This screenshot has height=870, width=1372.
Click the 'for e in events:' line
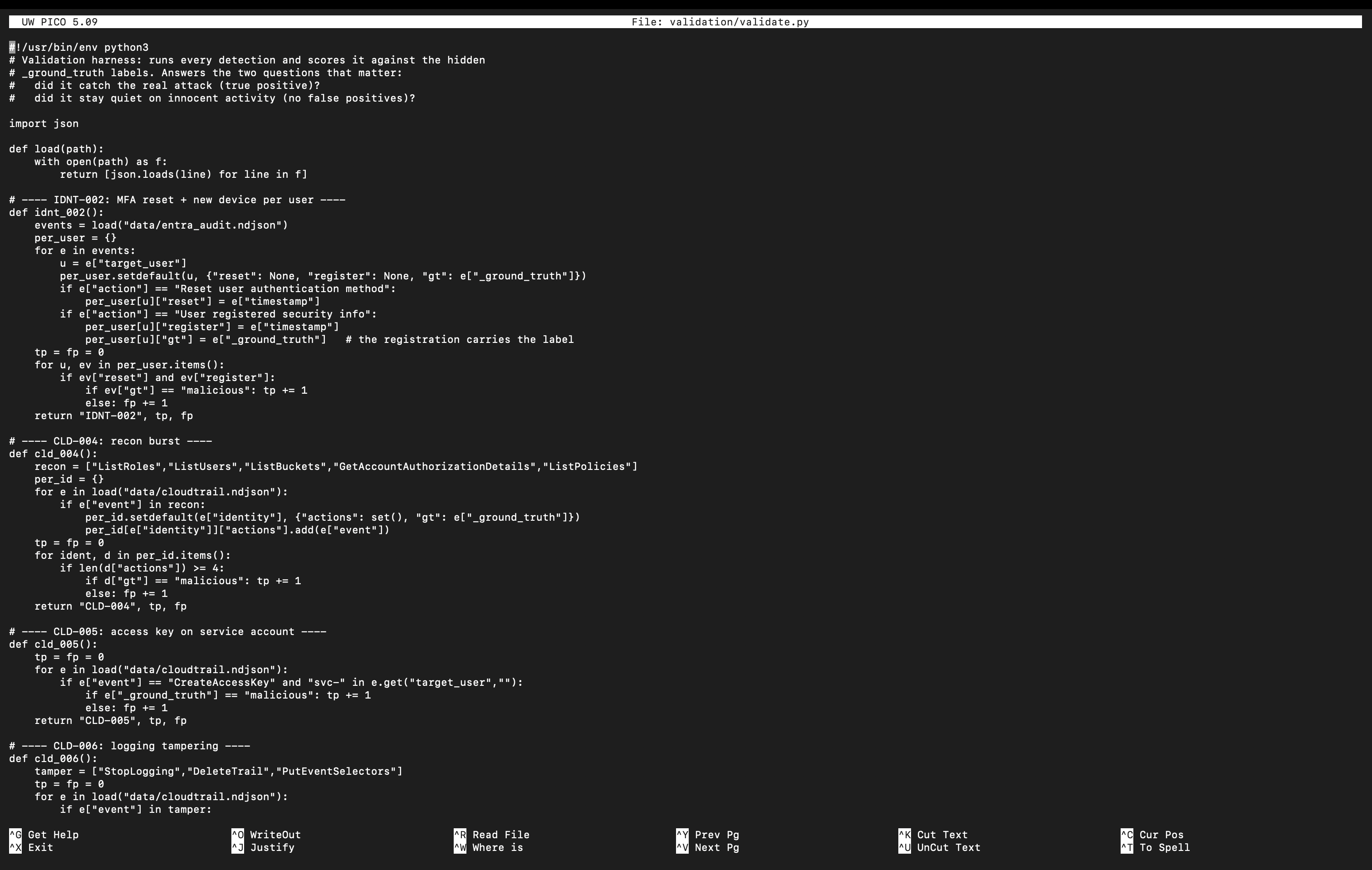point(85,251)
